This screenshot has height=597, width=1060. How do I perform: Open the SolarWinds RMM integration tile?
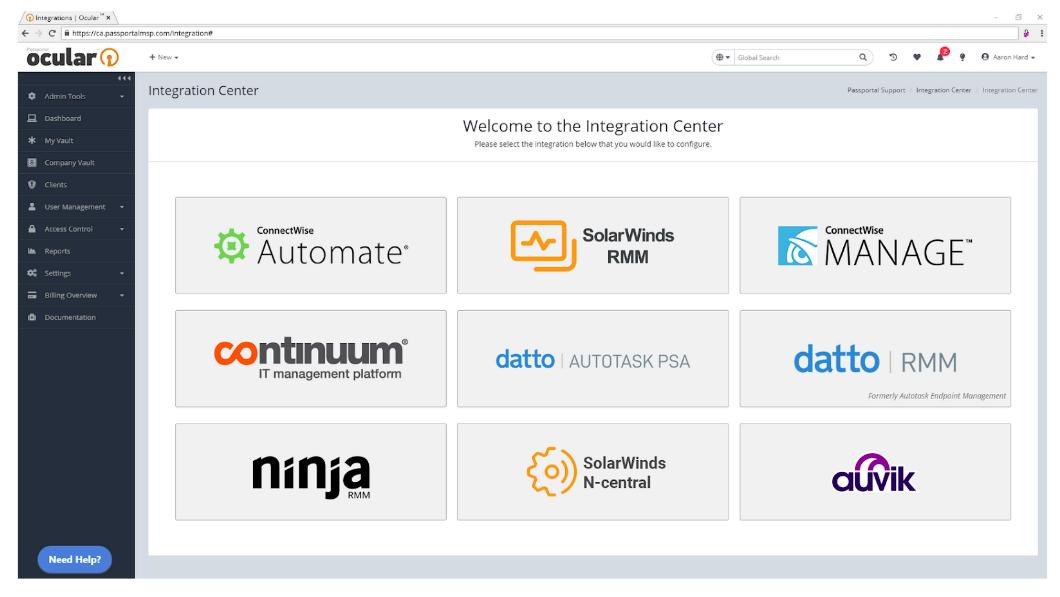592,245
